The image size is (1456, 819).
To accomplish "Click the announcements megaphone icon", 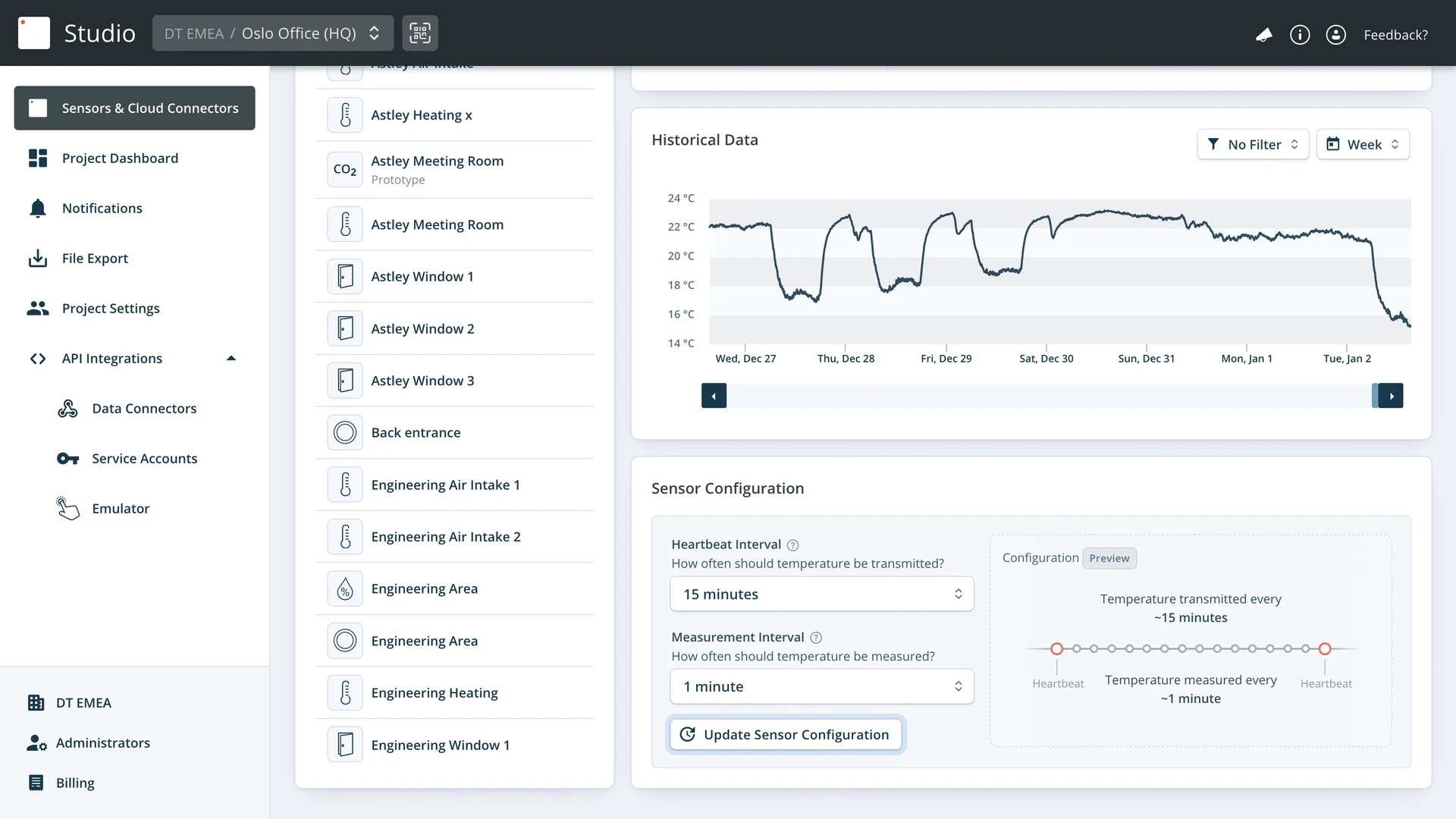I will [x=1263, y=35].
